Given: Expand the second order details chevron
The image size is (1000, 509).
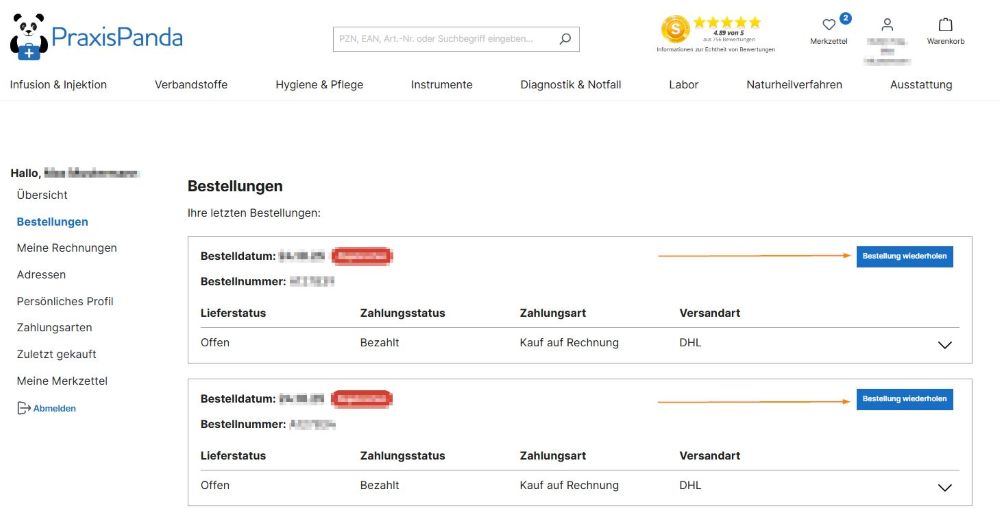Looking at the screenshot, I should point(944,488).
